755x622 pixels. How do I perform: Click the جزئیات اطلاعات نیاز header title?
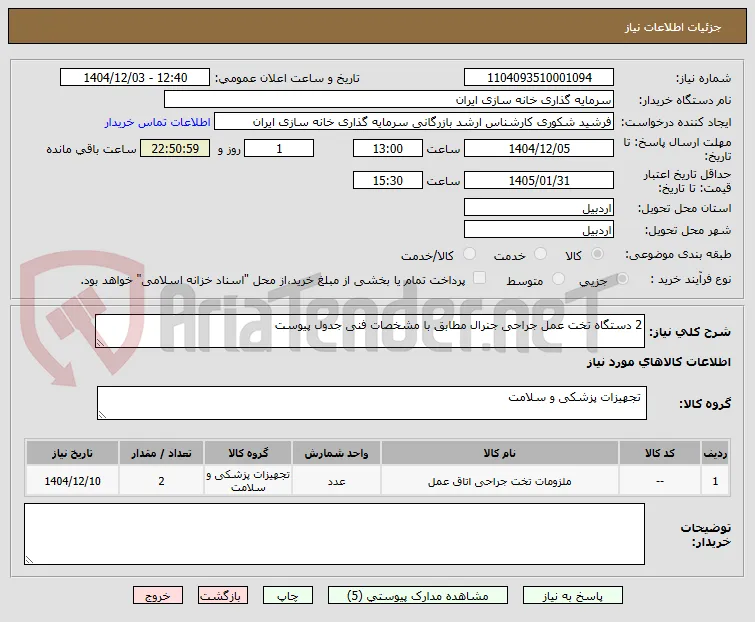673,27
